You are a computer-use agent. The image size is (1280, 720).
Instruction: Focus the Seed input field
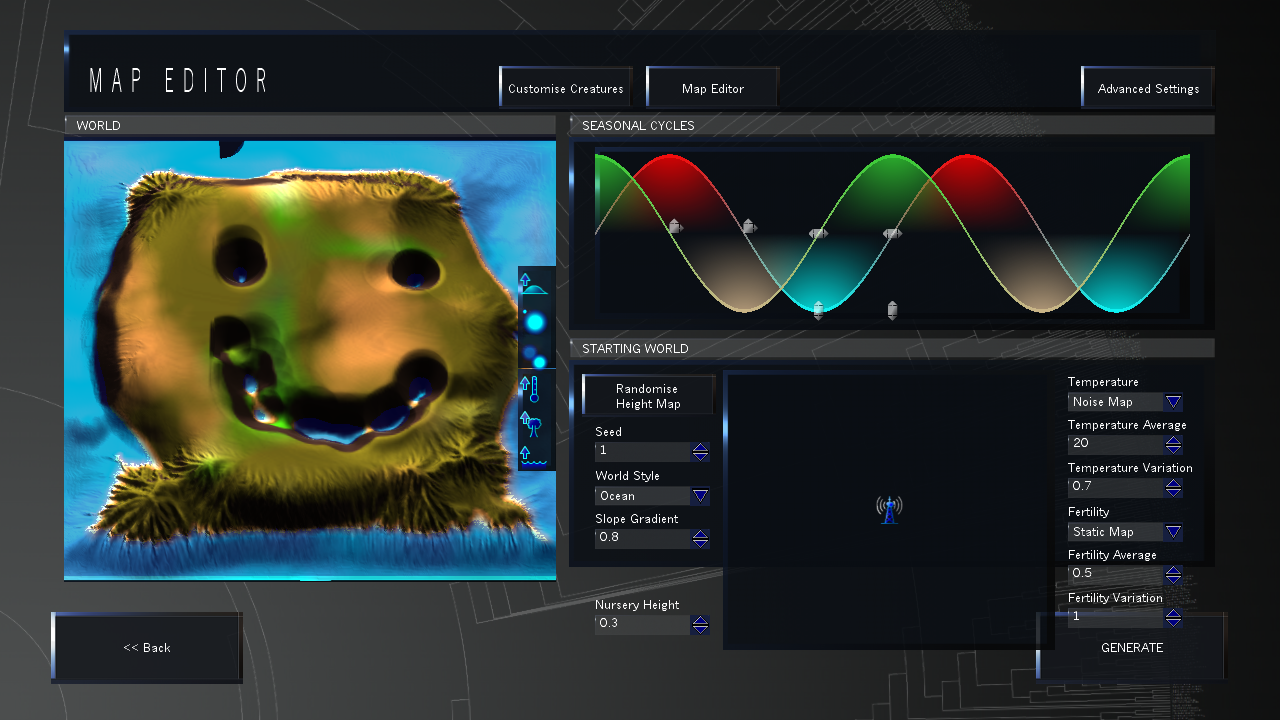pyautogui.click(x=643, y=451)
